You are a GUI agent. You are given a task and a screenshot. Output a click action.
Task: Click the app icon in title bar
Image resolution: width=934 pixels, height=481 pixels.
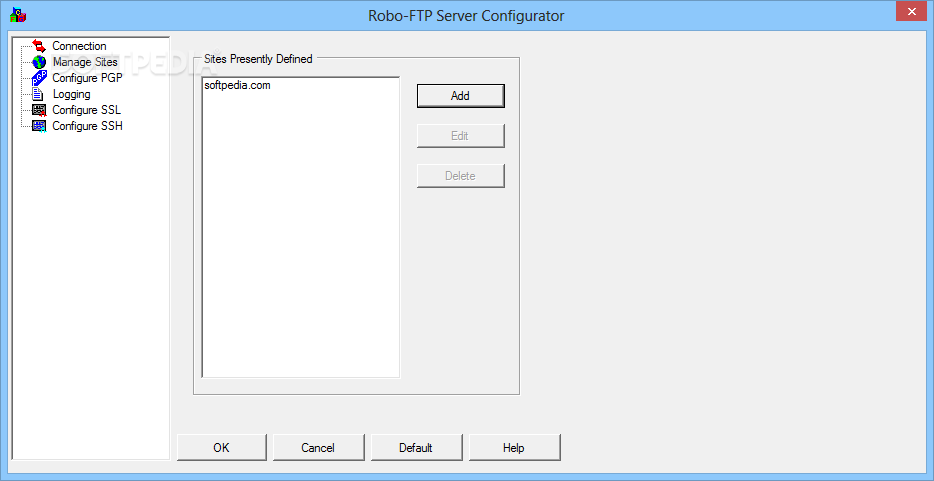[18, 15]
